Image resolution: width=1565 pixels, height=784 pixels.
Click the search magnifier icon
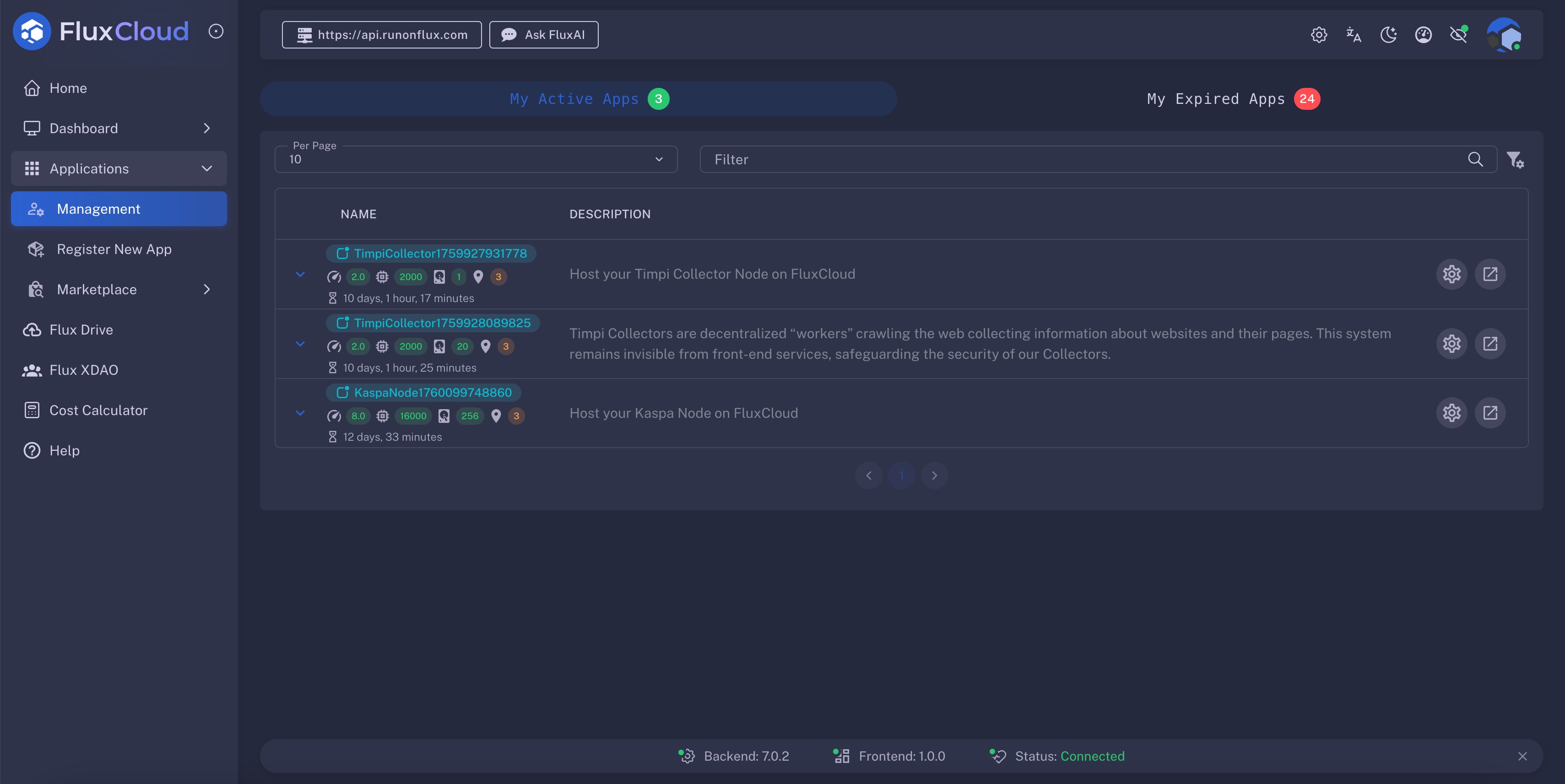1475,159
